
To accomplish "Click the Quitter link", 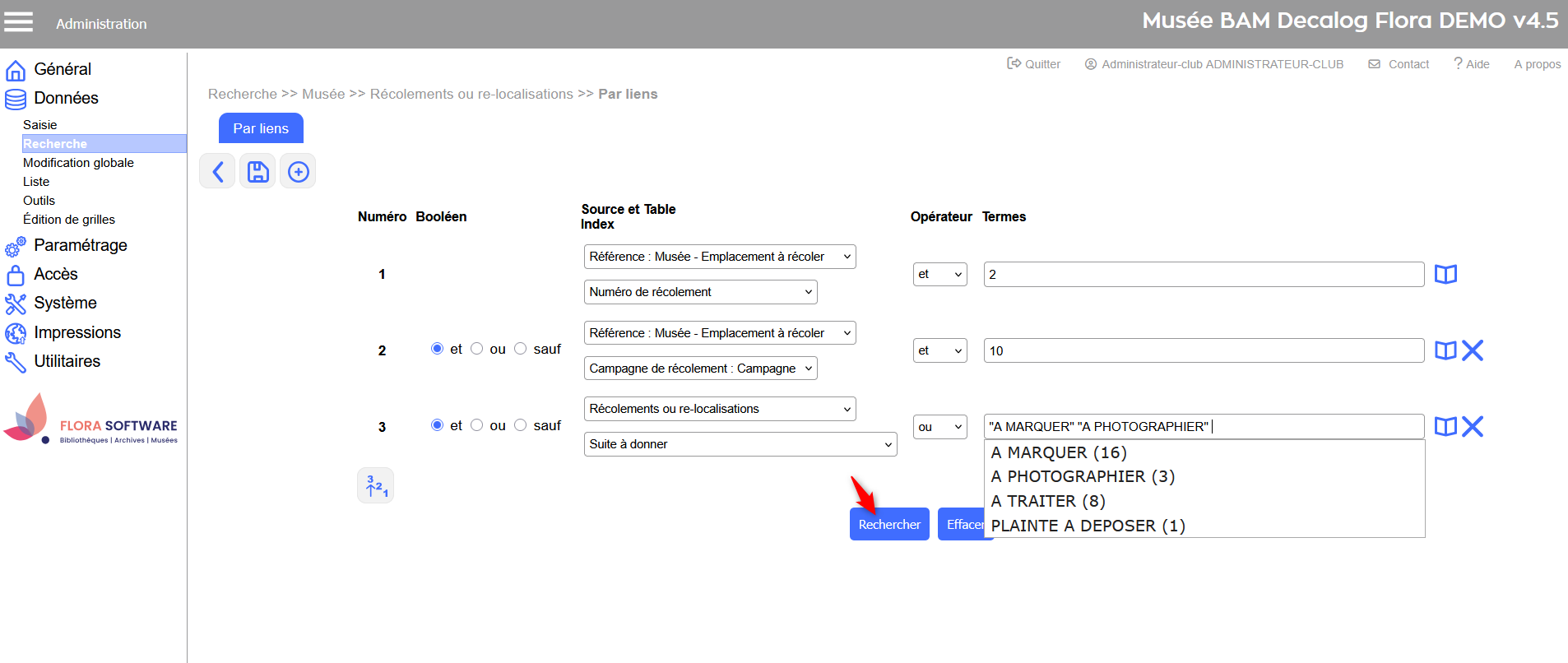I will tap(1034, 64).
